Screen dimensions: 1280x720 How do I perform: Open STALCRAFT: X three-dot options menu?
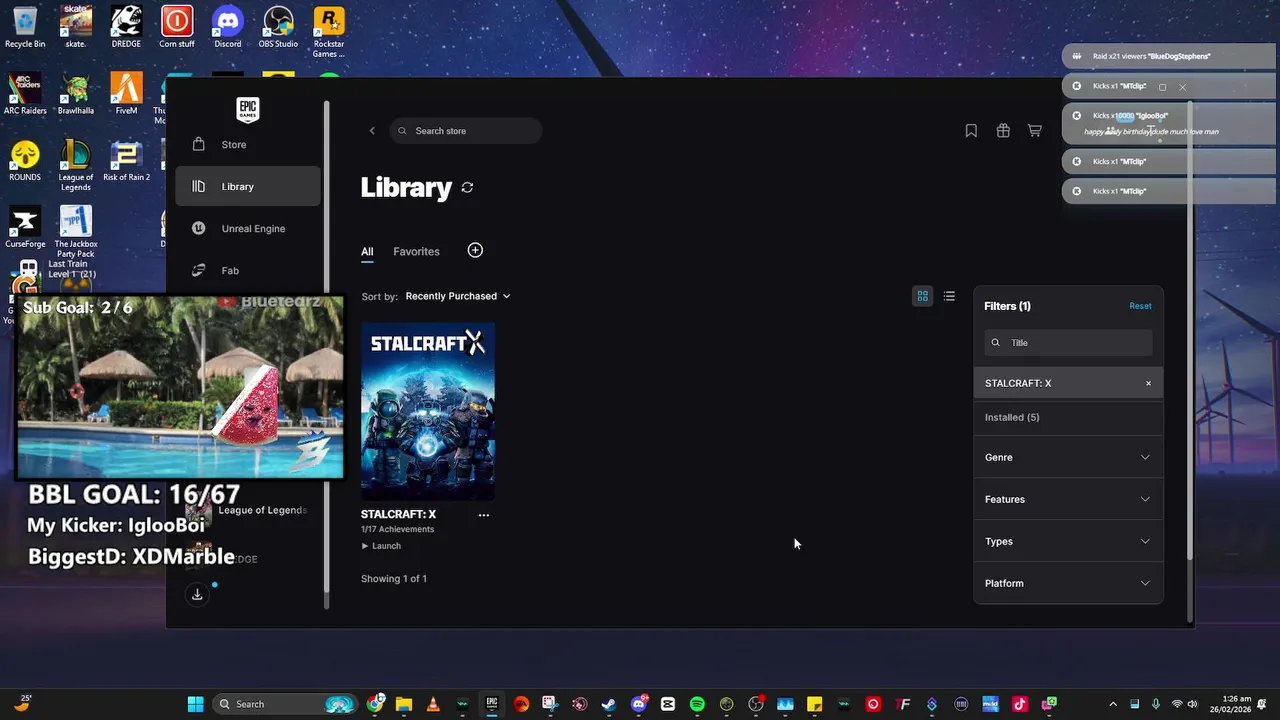(484, 515)
